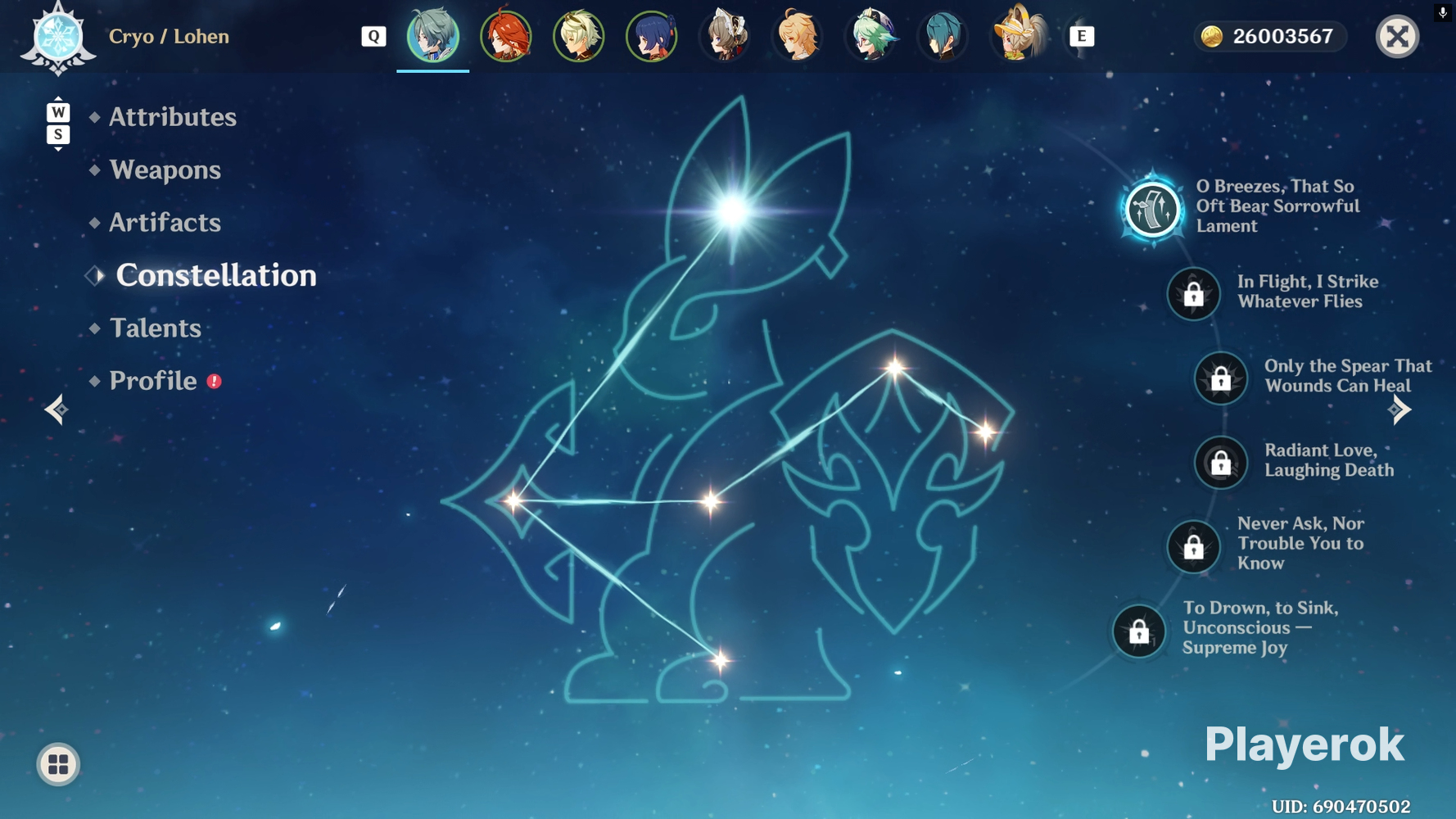Click the UID: 690470502 text
Image resolution: width=1456 pixels, height=819 pixels.
click(1341, 807)
